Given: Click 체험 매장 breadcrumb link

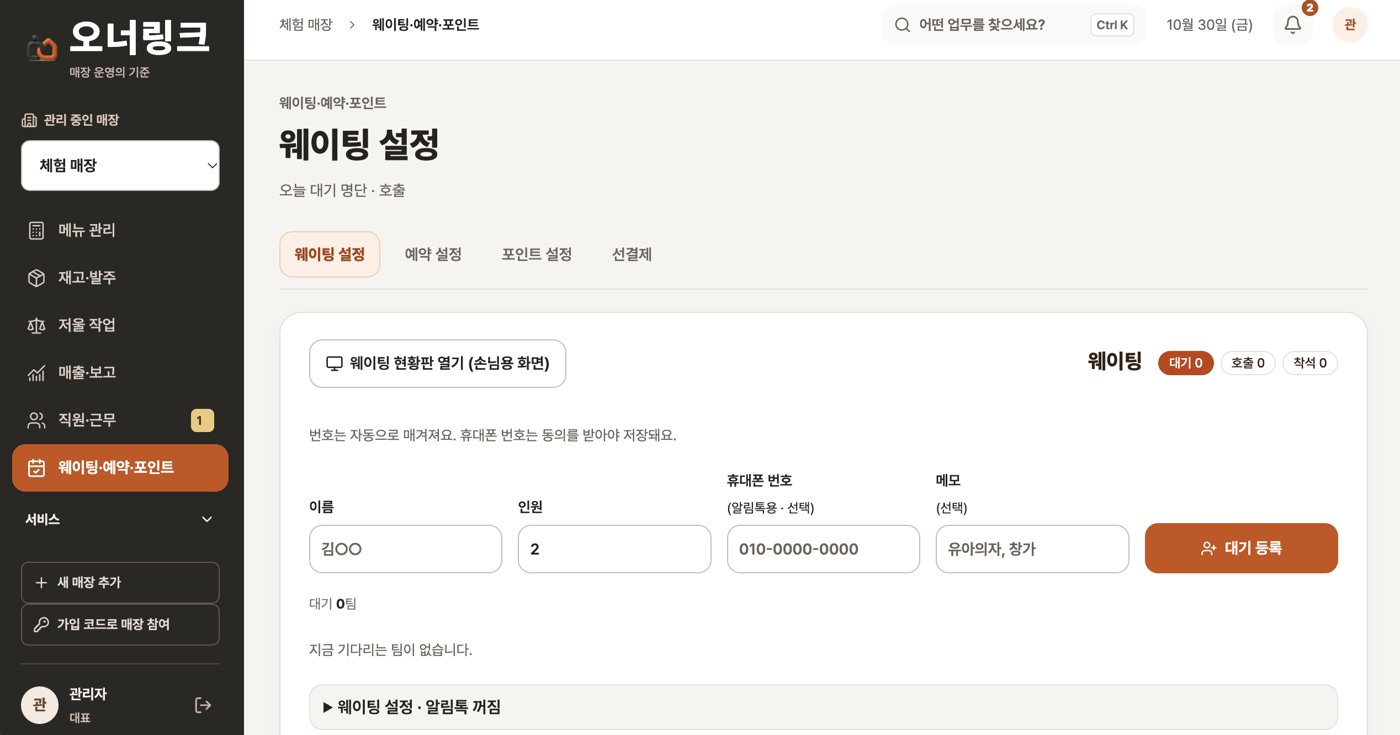Looking at the screenshot, I should tap(306, 24).
